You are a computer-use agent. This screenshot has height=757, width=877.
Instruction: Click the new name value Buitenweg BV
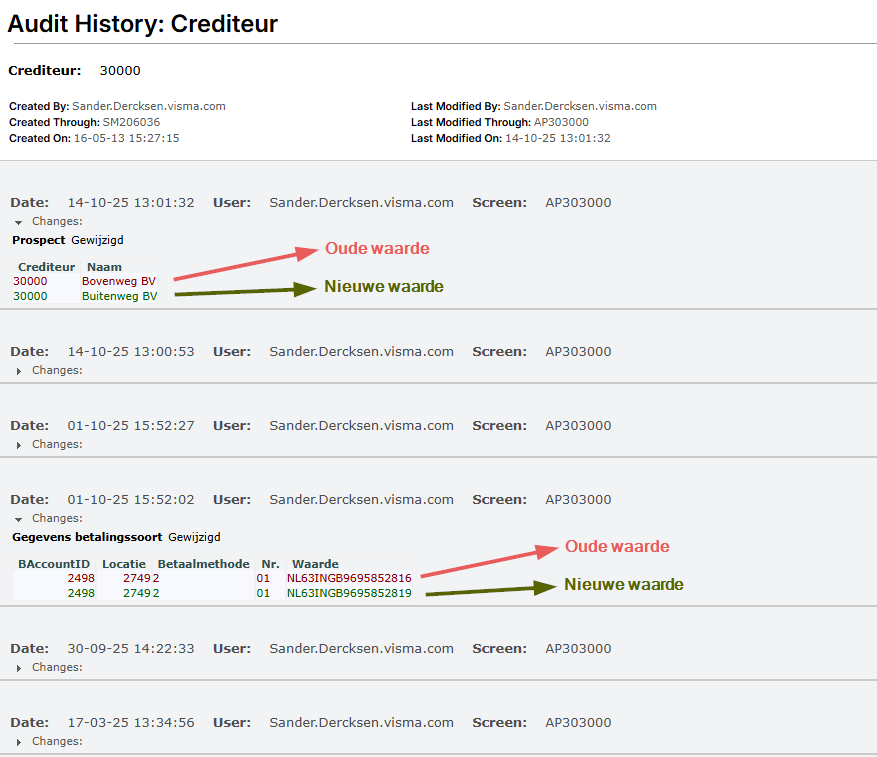[119, 296]
